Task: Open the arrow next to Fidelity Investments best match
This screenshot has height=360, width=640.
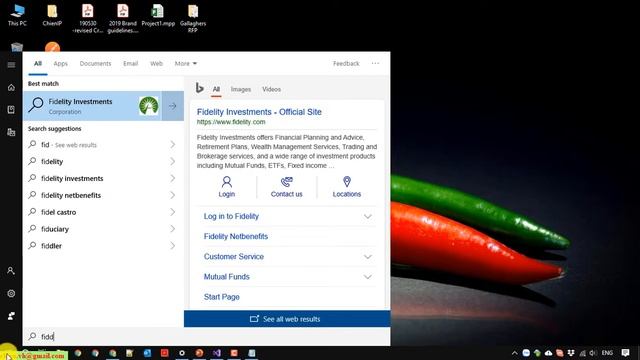Action: (x=173, y=106)
